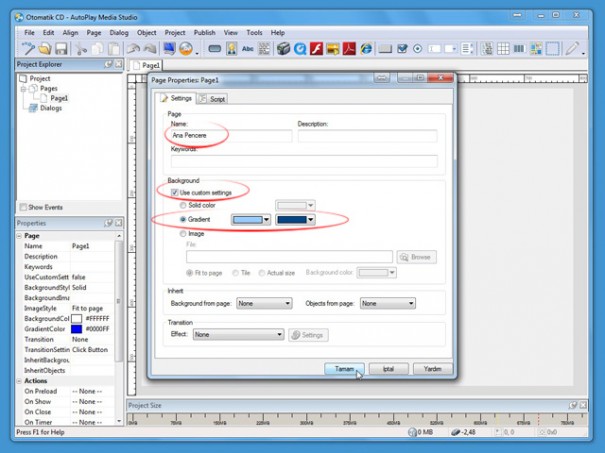This screenshot has width=605, height=453.
Task: Insert a SlideShow object from toolbar
Action: [x=333, y=49]
